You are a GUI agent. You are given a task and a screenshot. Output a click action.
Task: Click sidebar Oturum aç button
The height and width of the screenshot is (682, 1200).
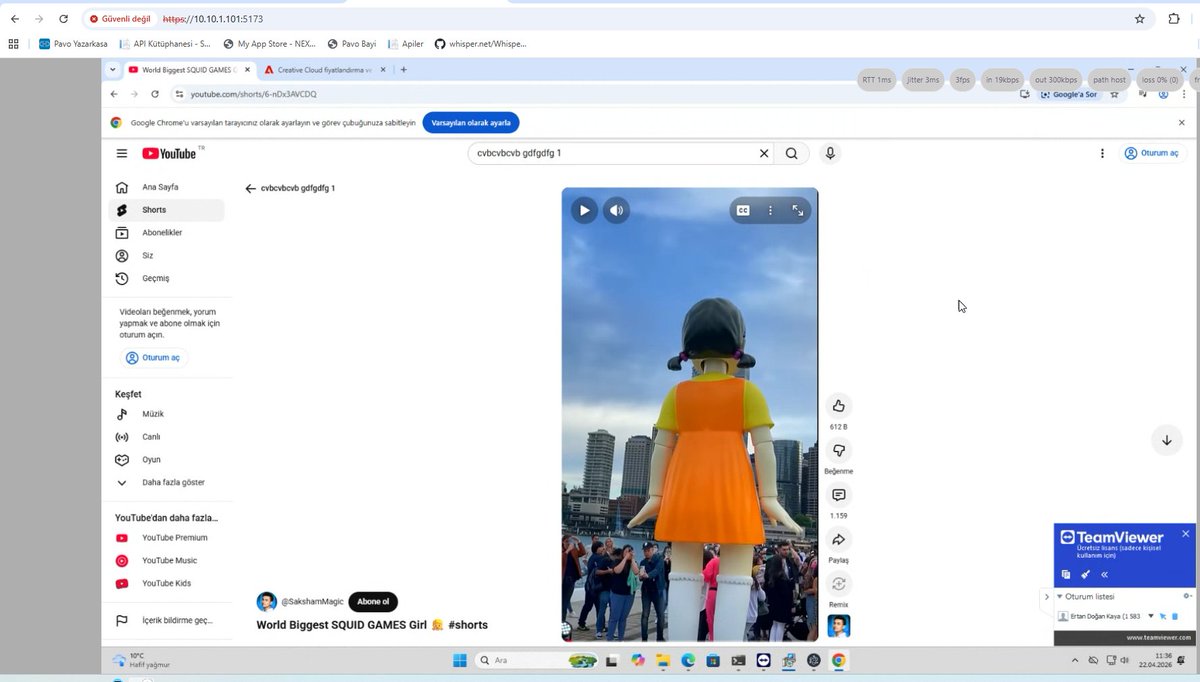pyautogui.click(x=153, y=357)
